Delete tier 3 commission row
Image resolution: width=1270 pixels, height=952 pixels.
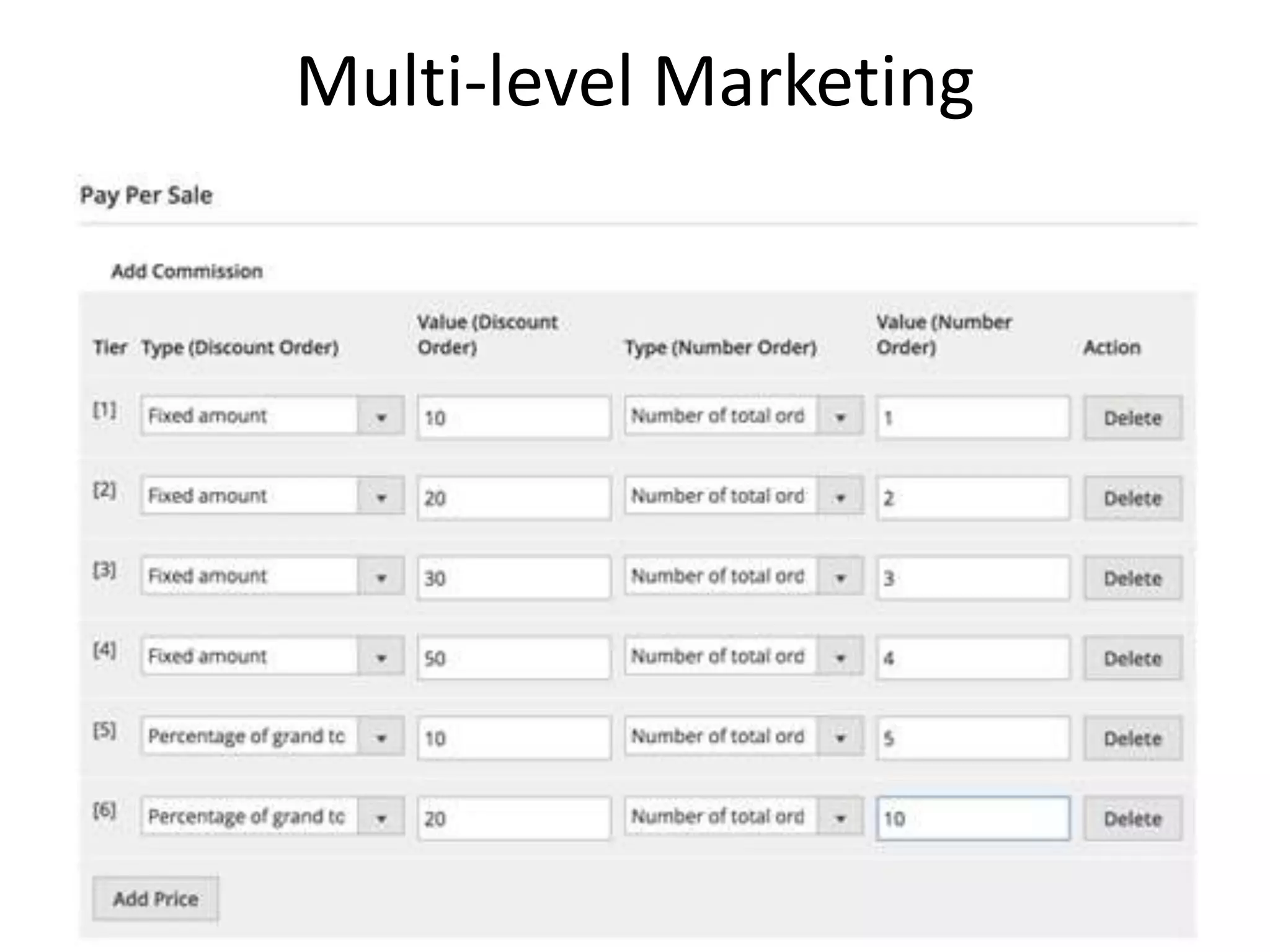point(1133,578)
